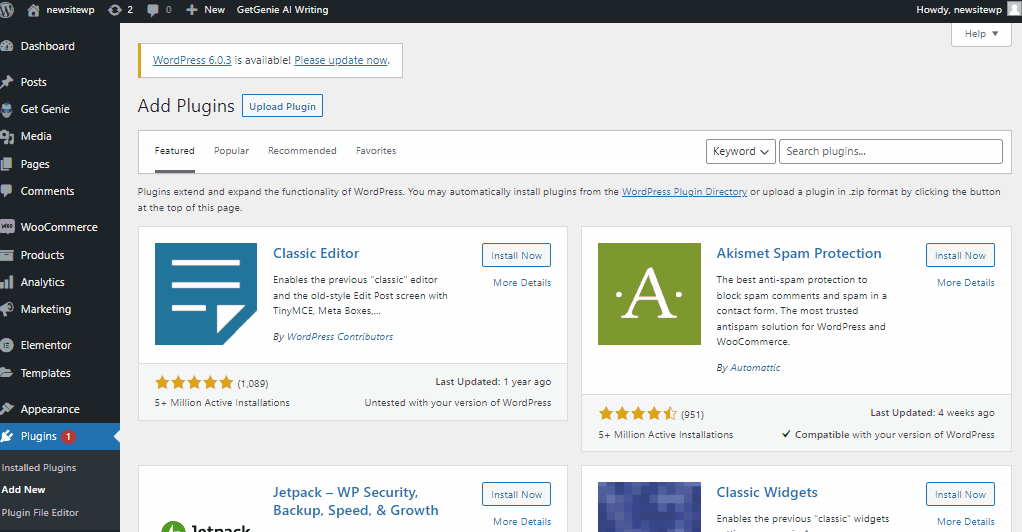Open Plugin File Editor submenu item
This screenshot has width=1022, height=532.
[x=40, y=512]
